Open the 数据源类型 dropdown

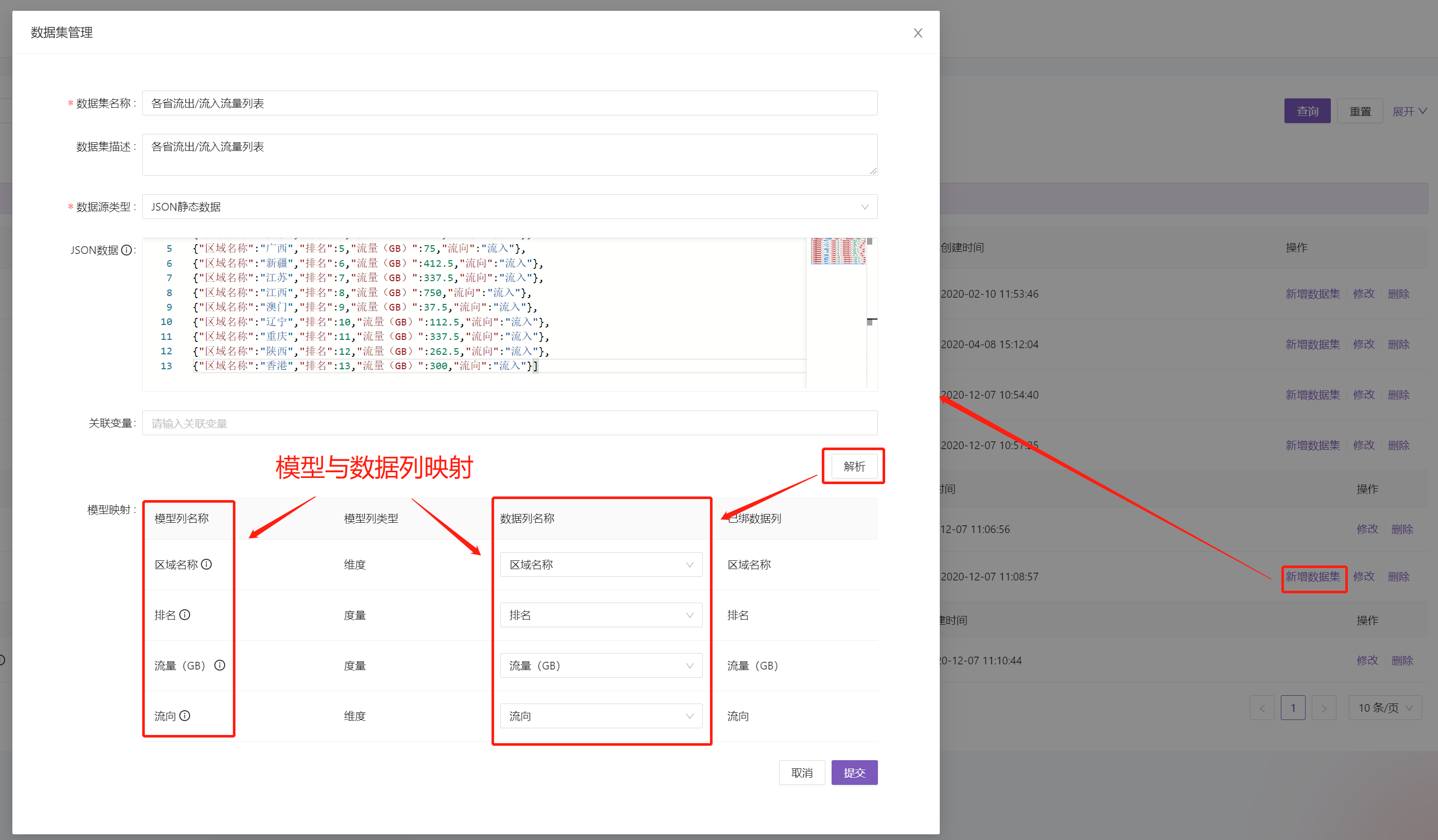[510, 207]
